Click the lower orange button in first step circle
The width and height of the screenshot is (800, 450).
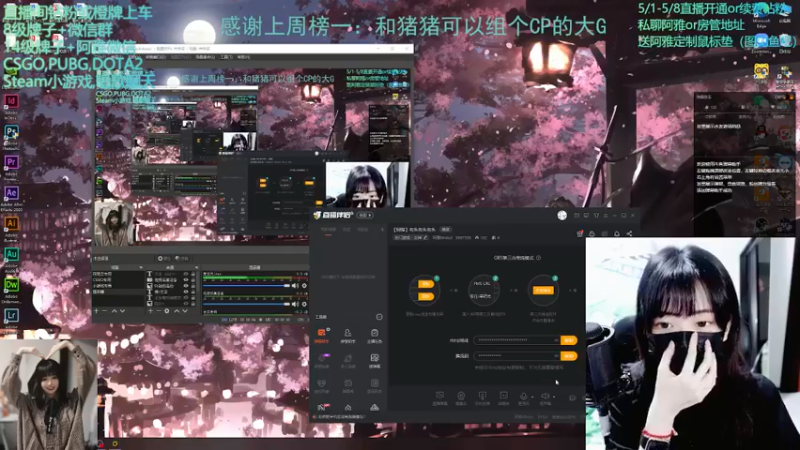point(426,296)
